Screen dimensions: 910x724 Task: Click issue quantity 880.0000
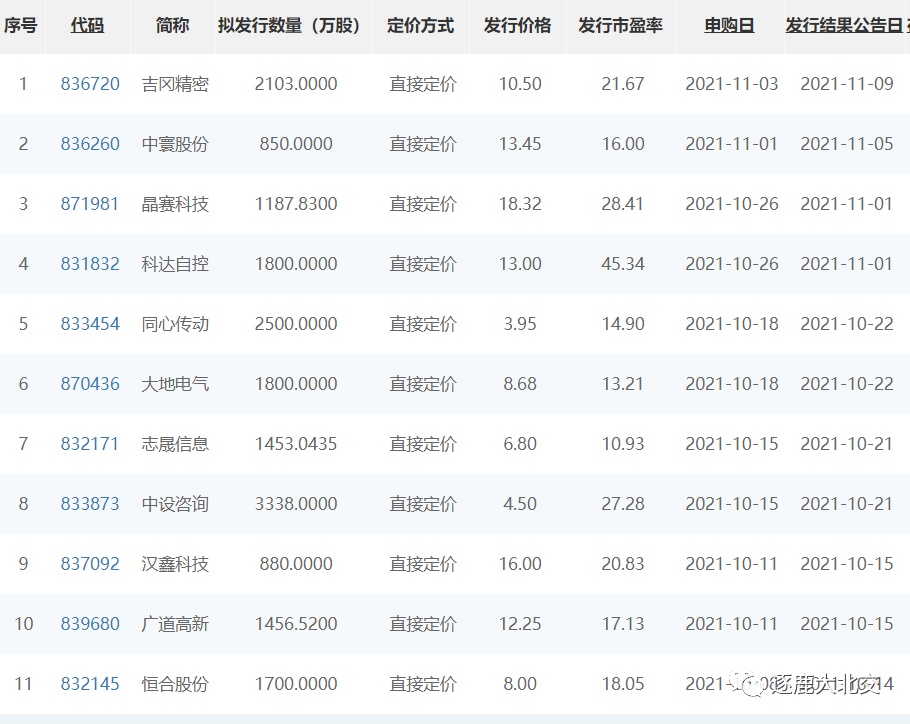click(x=296, y=564)
